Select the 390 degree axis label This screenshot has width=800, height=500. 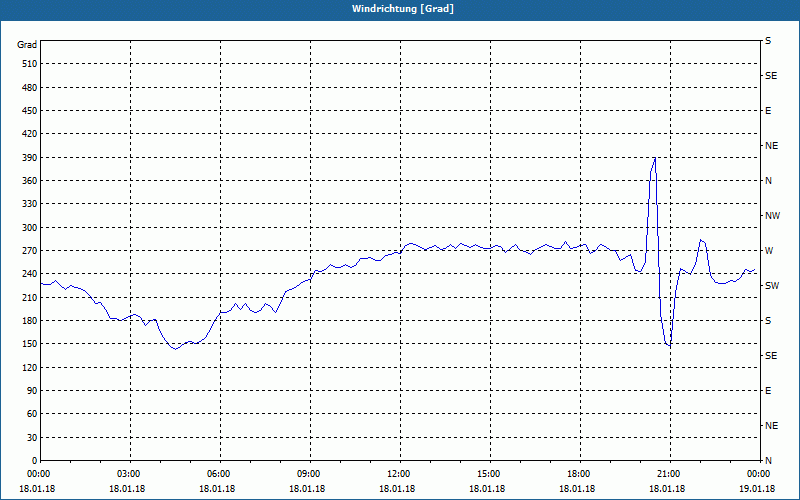point(30,158)
